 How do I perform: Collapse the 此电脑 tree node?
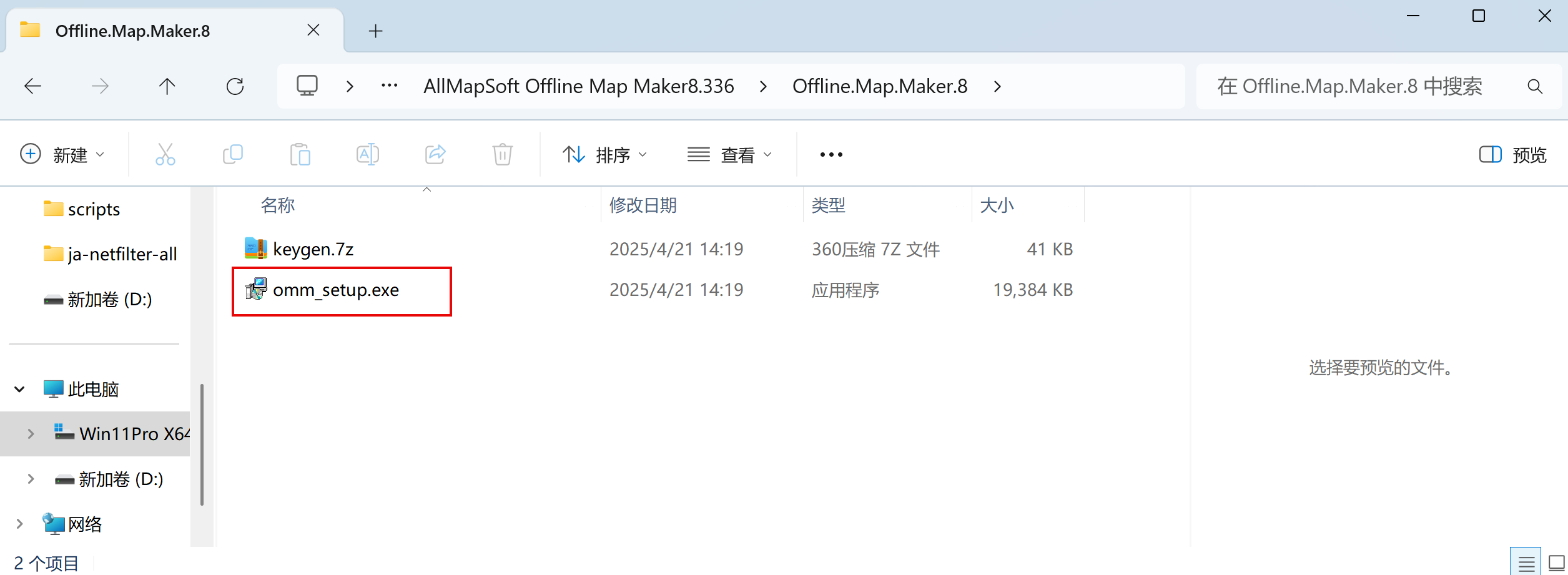click(19, 390)
